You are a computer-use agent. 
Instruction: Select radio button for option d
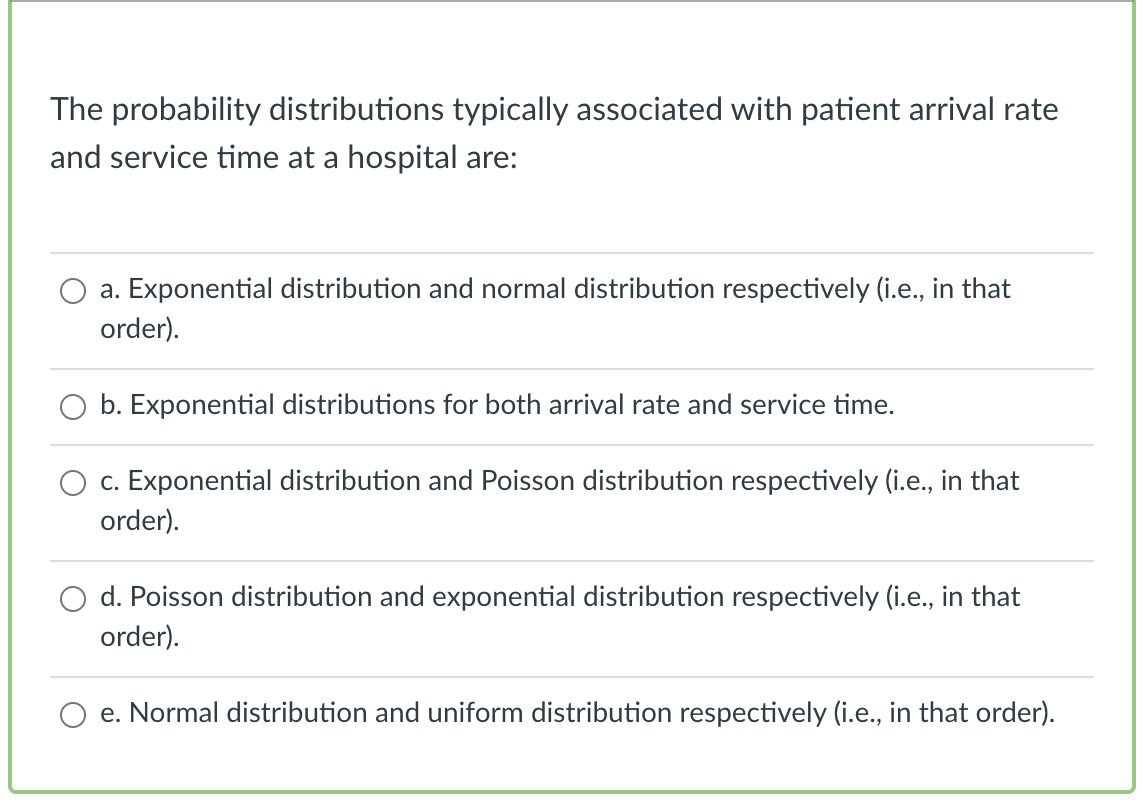(72, 599)
